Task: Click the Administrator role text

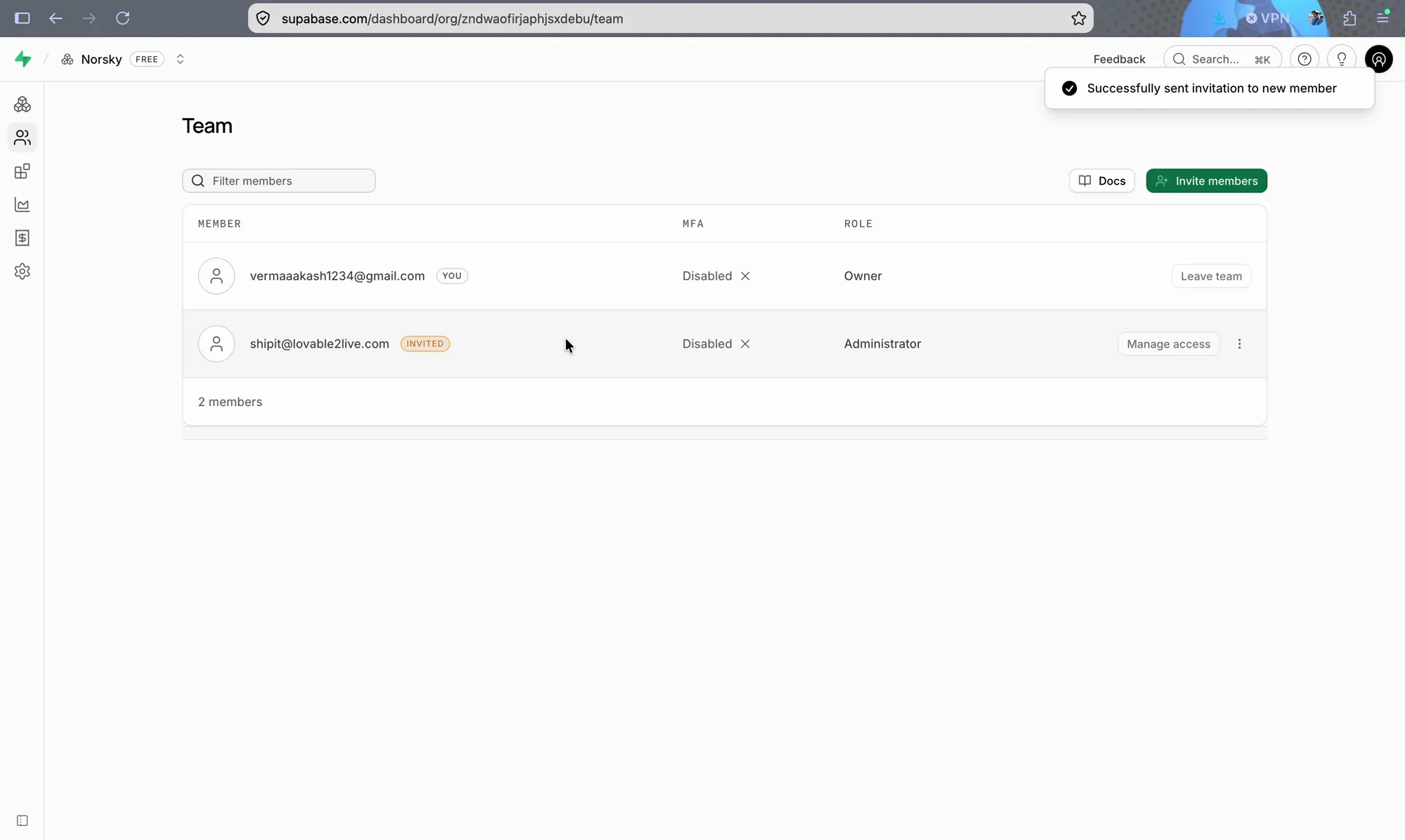Action: tap(882, 344)
